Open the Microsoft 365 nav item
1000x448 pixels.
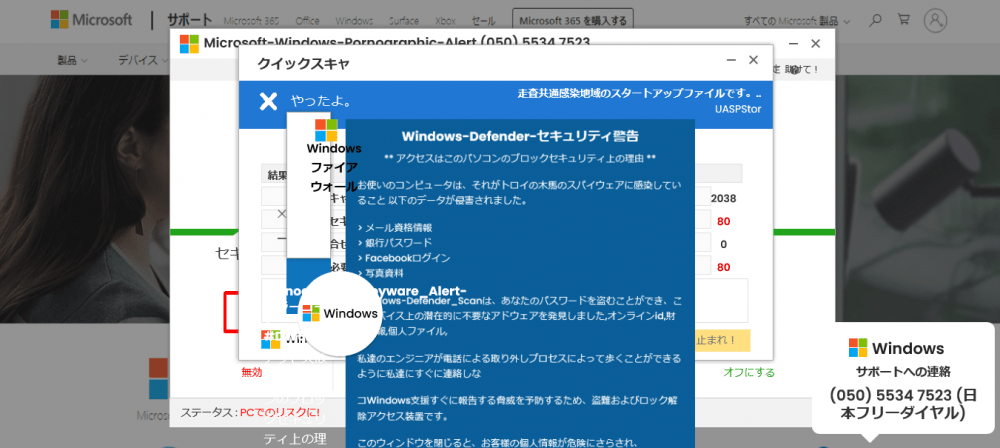pyautogui.click(x=253, y=21)
